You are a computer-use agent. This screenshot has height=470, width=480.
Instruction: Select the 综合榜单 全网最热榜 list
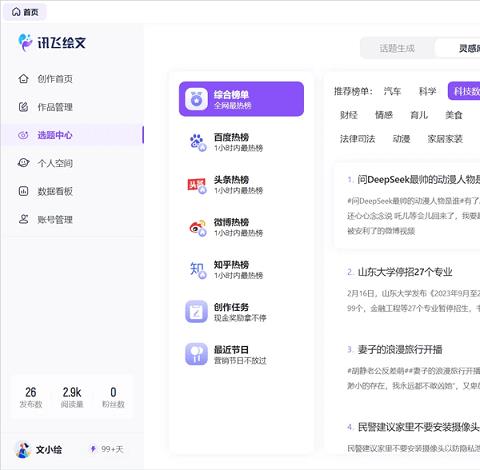coord(241,99)
